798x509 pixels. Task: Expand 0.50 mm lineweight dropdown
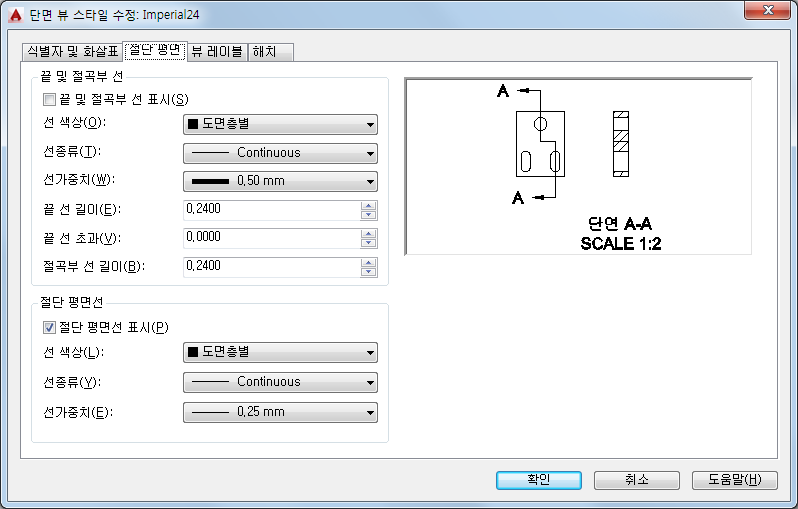pos(280,181)
